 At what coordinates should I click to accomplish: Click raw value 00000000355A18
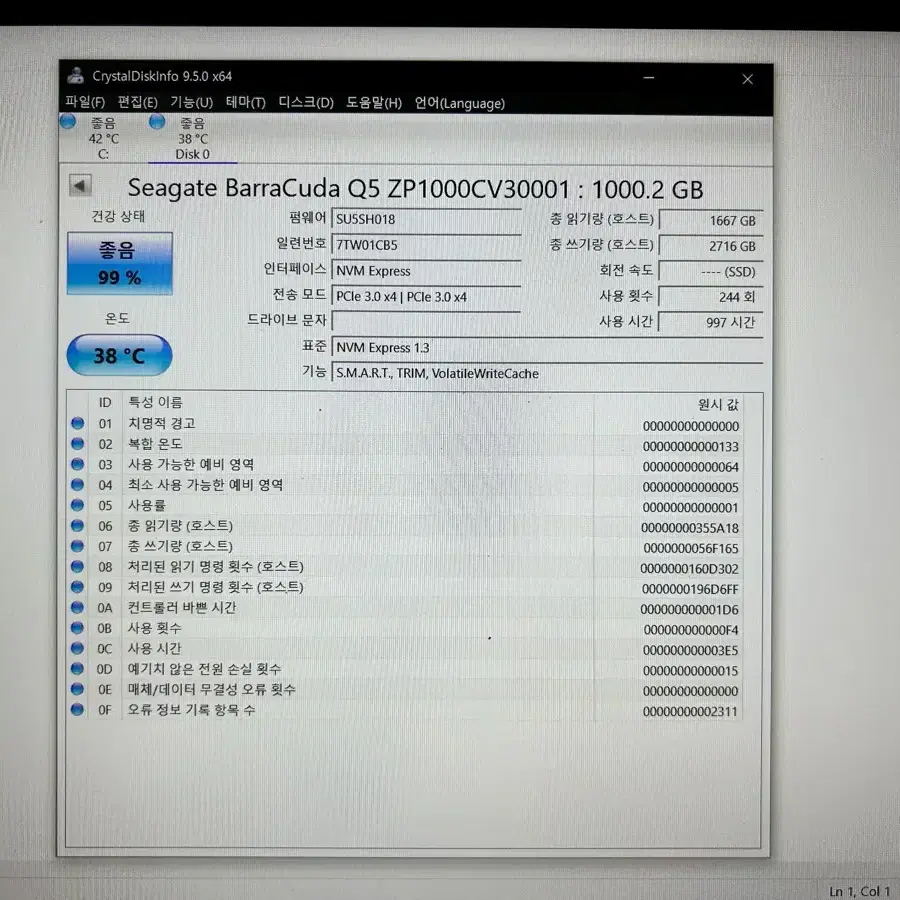coord(690,528)
